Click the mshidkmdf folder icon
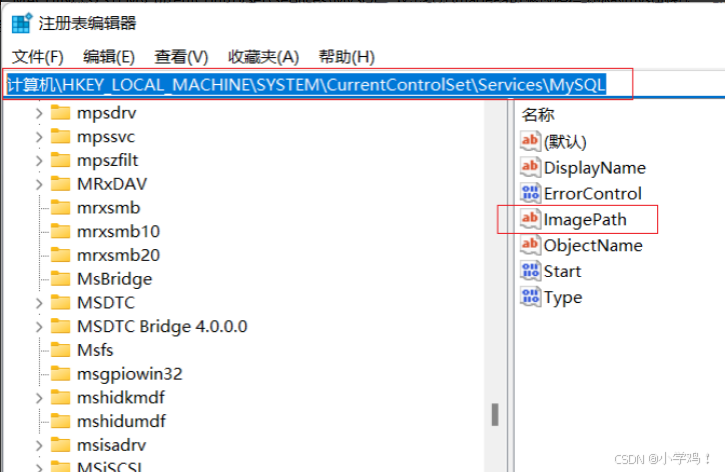 (60, 397)
